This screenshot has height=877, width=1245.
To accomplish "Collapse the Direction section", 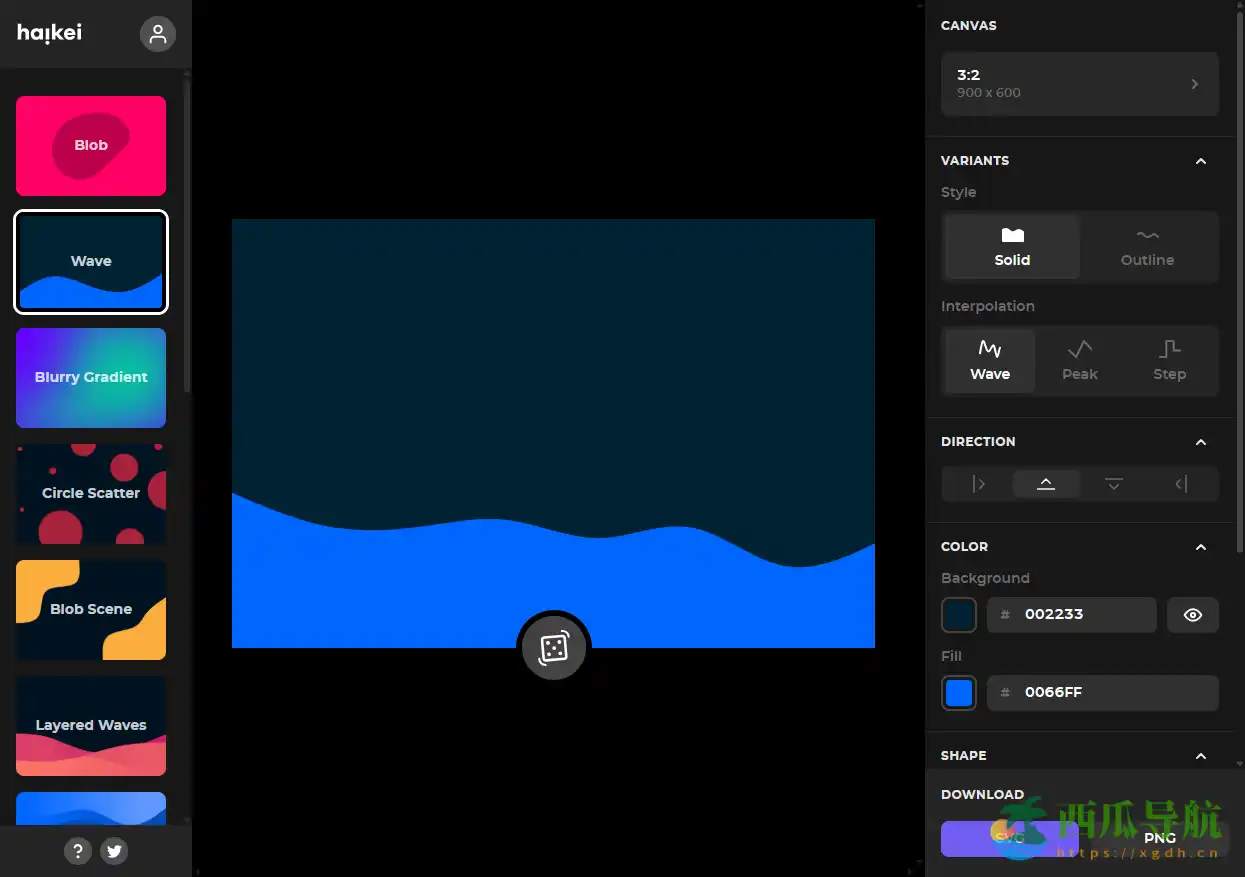I will (1201, 442).
